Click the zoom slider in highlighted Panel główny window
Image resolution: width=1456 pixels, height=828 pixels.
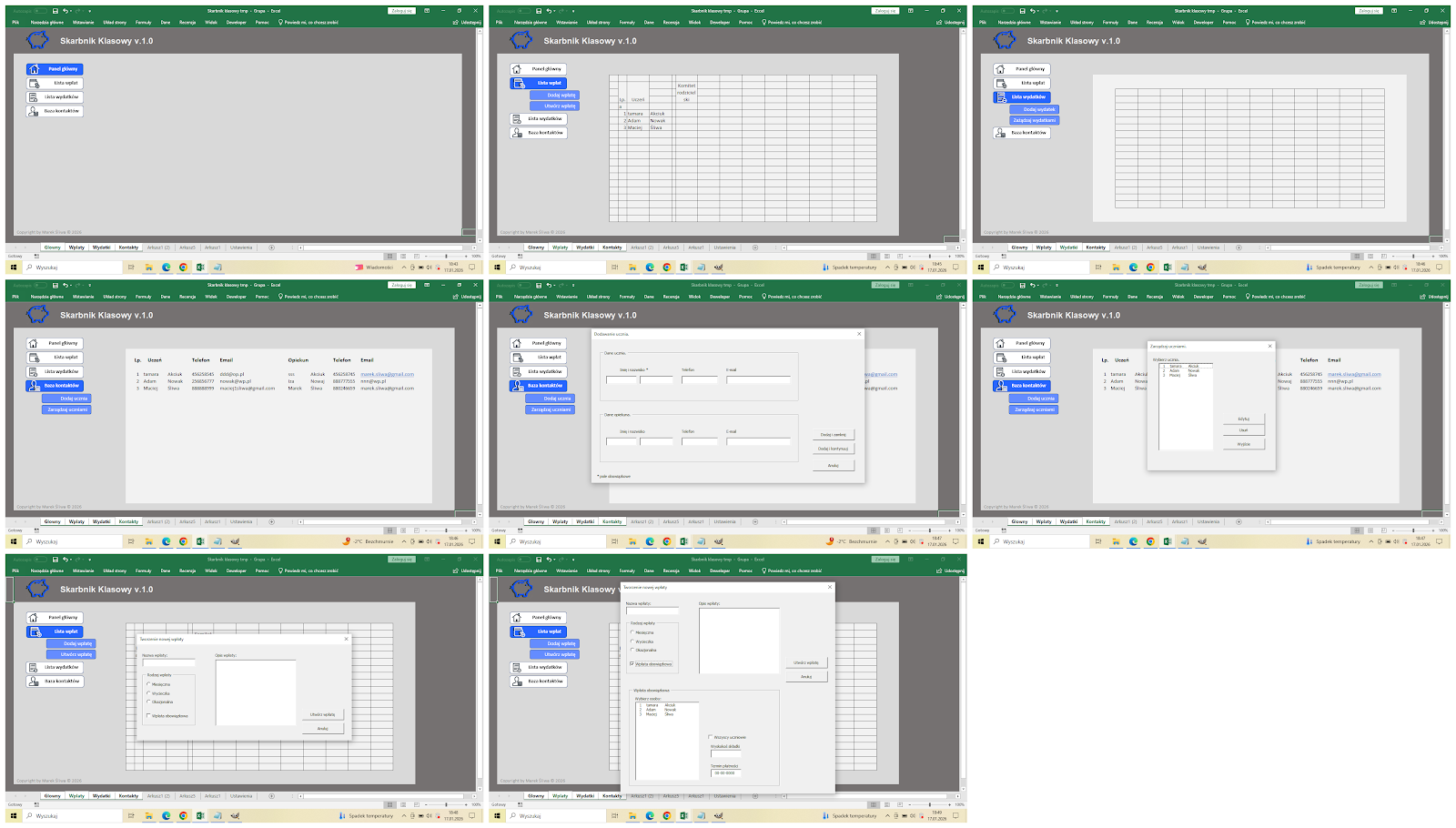[446, 257]
